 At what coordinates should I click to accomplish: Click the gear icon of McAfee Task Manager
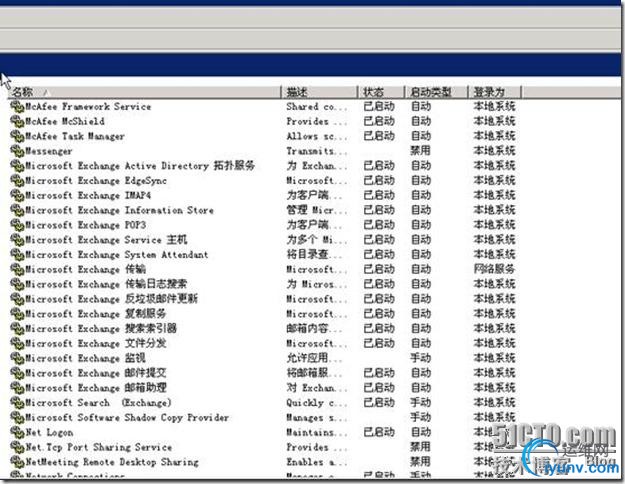(x=17, y=136)
